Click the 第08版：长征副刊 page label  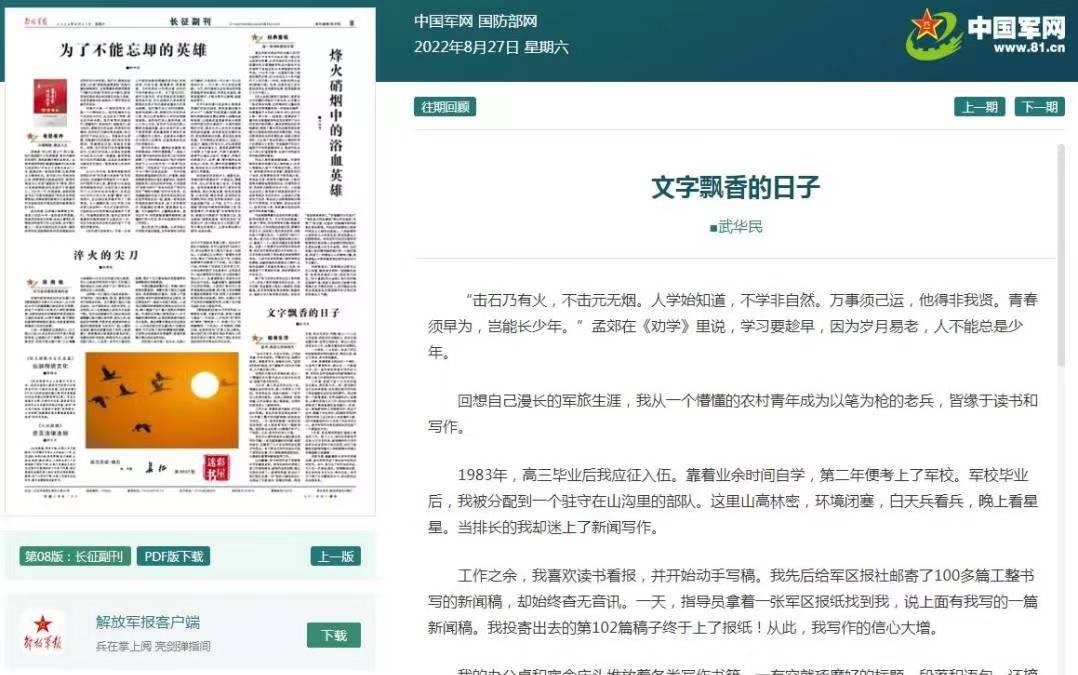pos(74,556)
